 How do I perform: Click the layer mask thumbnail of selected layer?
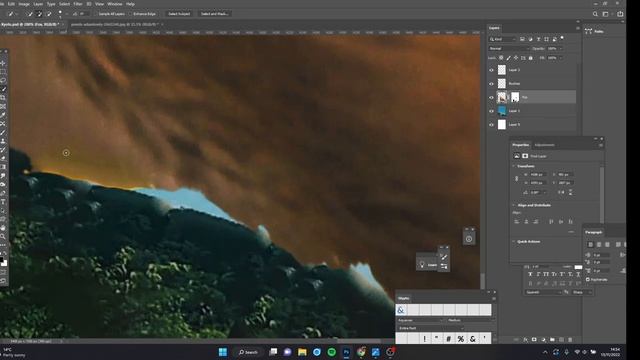515,97
